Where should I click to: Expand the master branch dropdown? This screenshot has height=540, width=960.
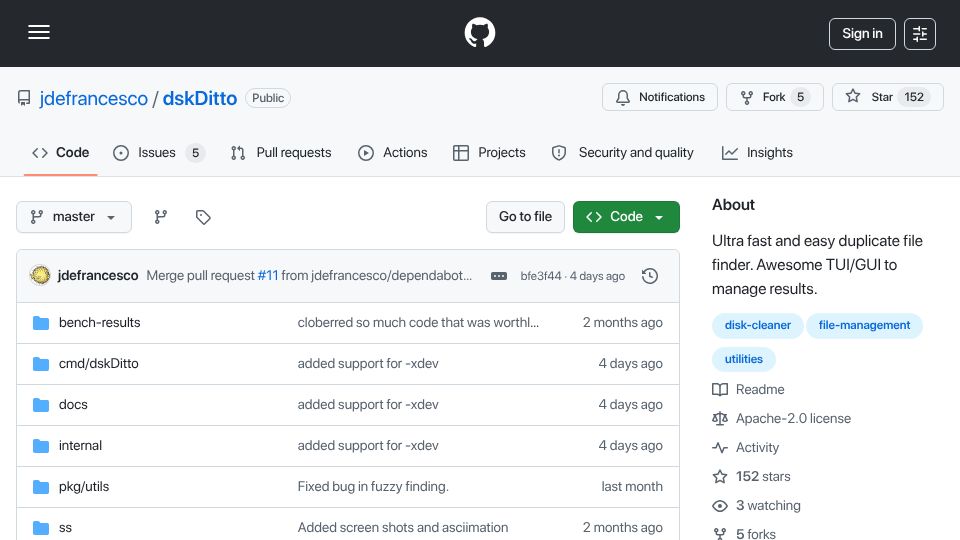click(73, 217)
